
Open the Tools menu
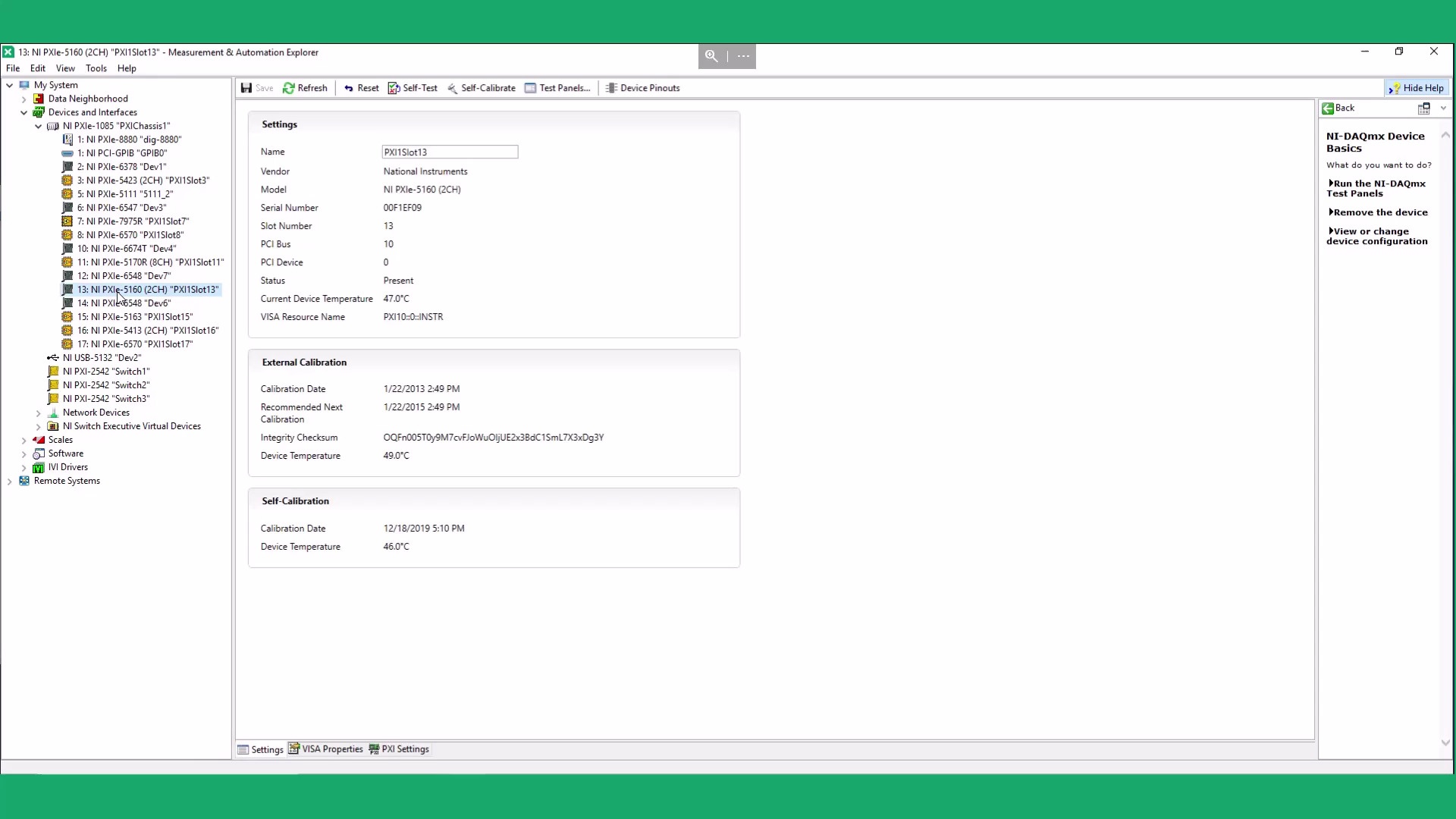[x=96, y=68]
